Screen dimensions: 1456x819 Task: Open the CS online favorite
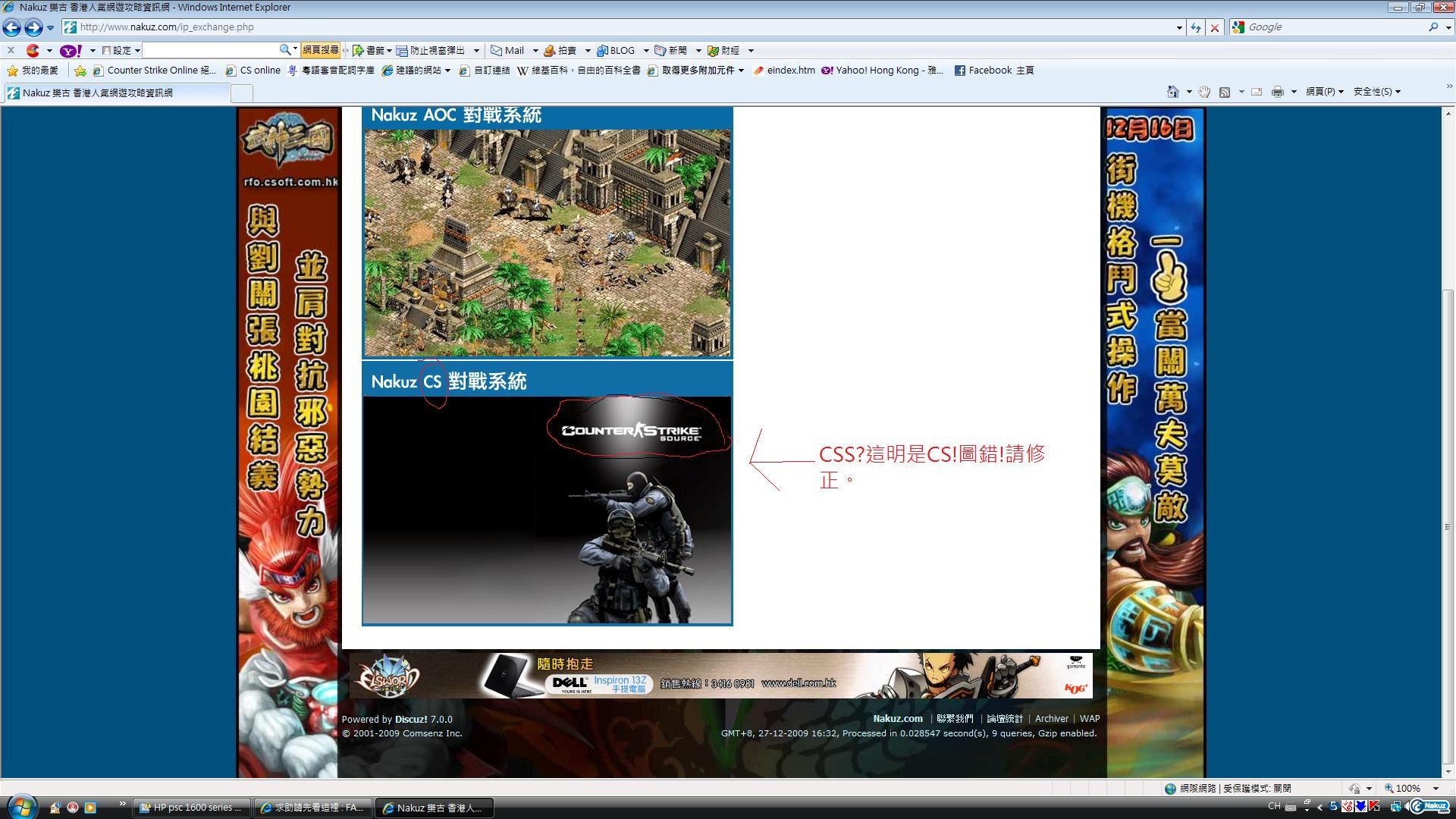(253, 71)
